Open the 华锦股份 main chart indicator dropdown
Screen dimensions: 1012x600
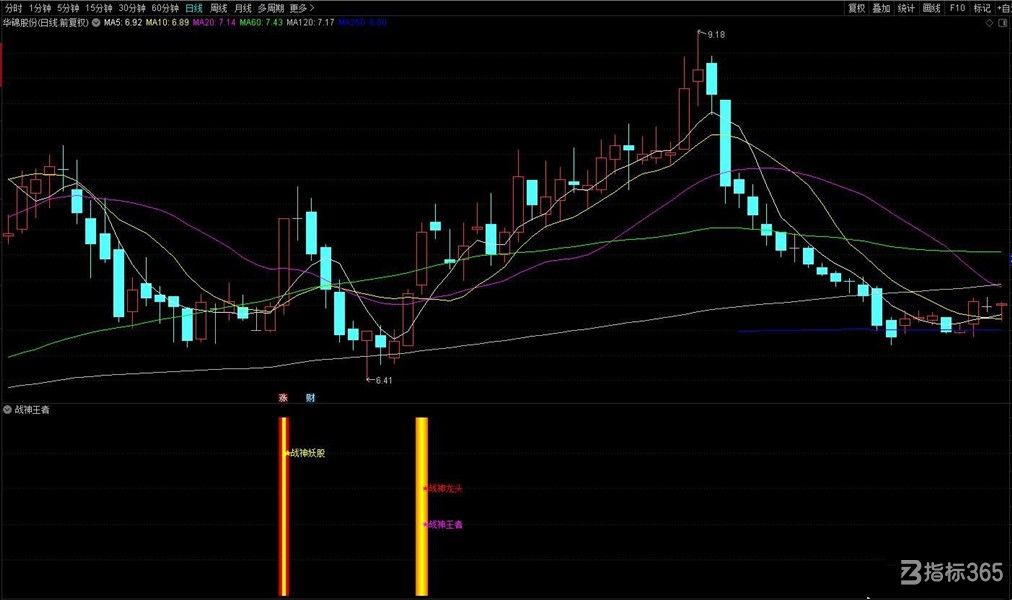(x=96, y=23)
